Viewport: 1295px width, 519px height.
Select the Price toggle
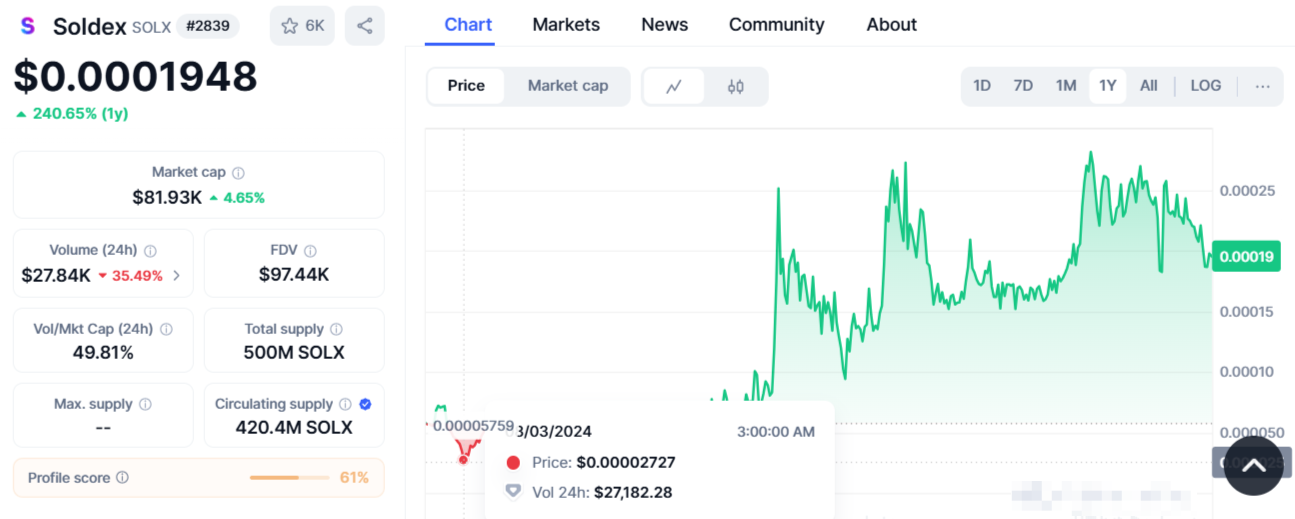[x=466, y=86]
